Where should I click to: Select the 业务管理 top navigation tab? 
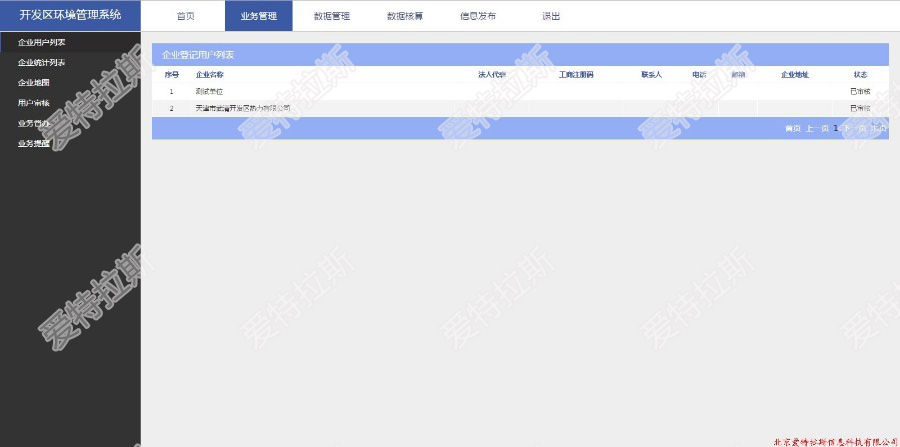pyautogui.click(x=258, y=16)
